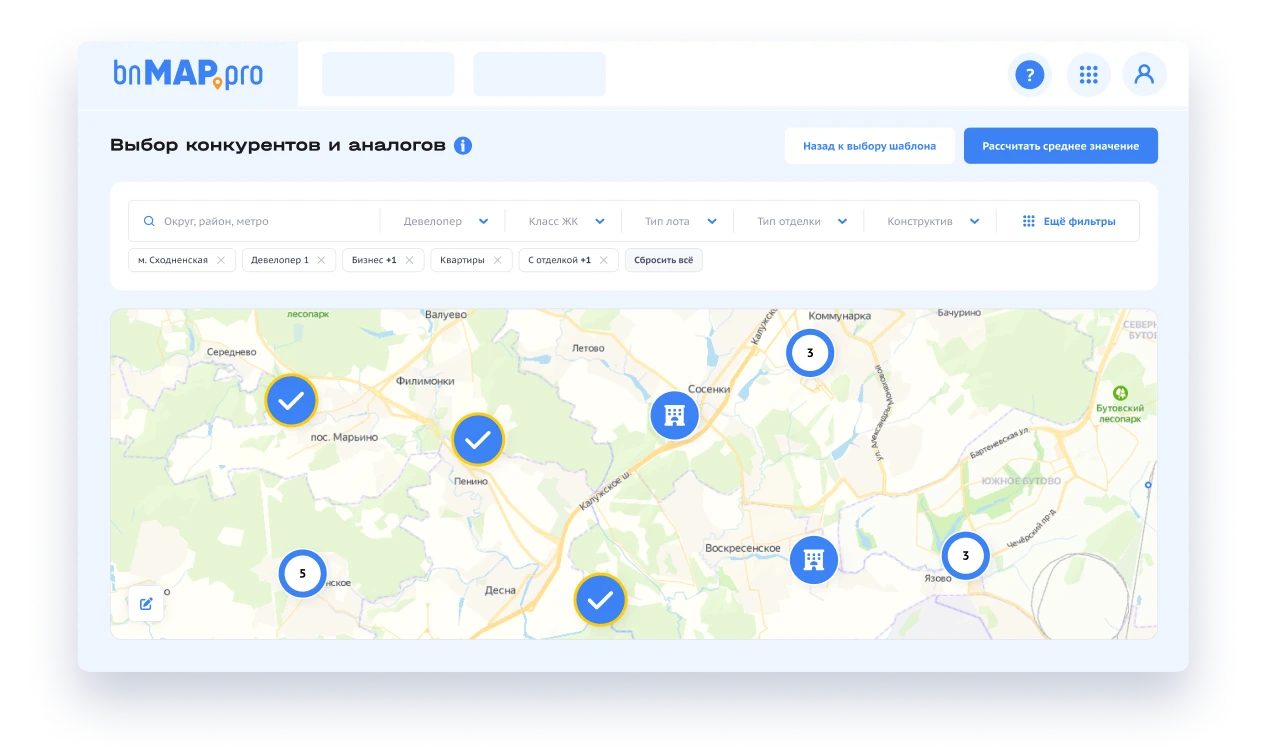Expand the Девелопер dropdown
The image size is (1268, 756).
click(x=446, y=222)
